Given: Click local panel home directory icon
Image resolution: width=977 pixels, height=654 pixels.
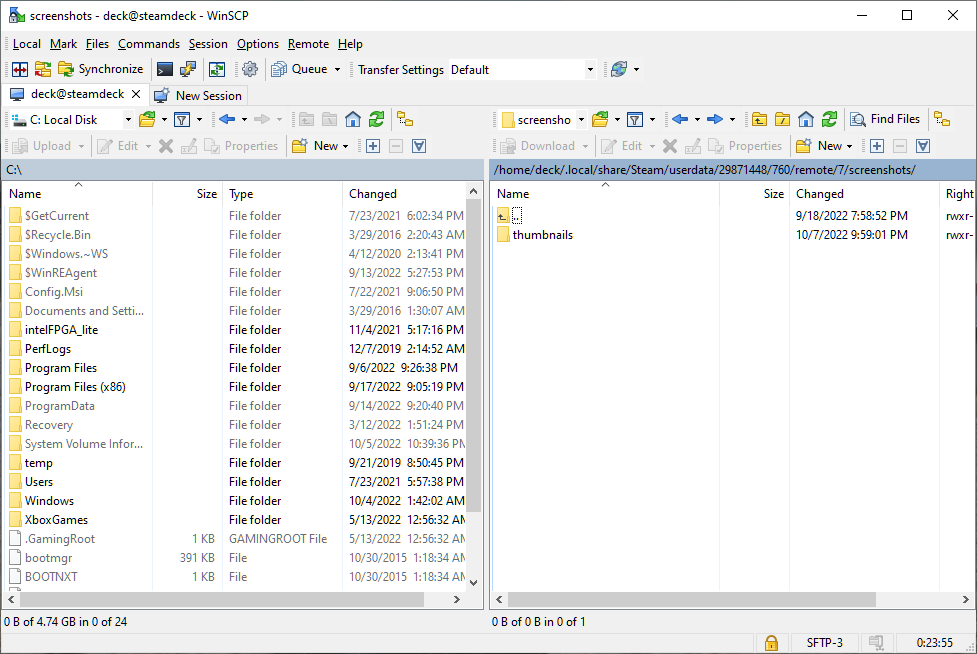Looking at the screenshot, I should click(353, 120).
